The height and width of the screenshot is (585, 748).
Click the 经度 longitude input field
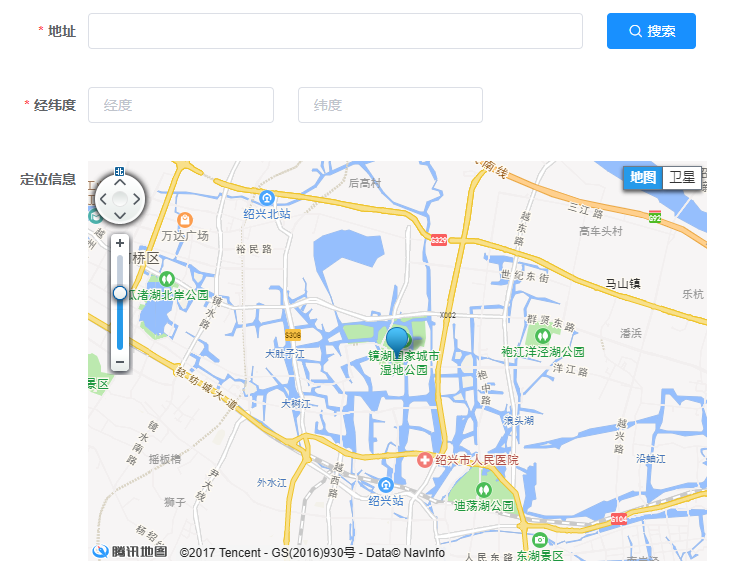181,105
